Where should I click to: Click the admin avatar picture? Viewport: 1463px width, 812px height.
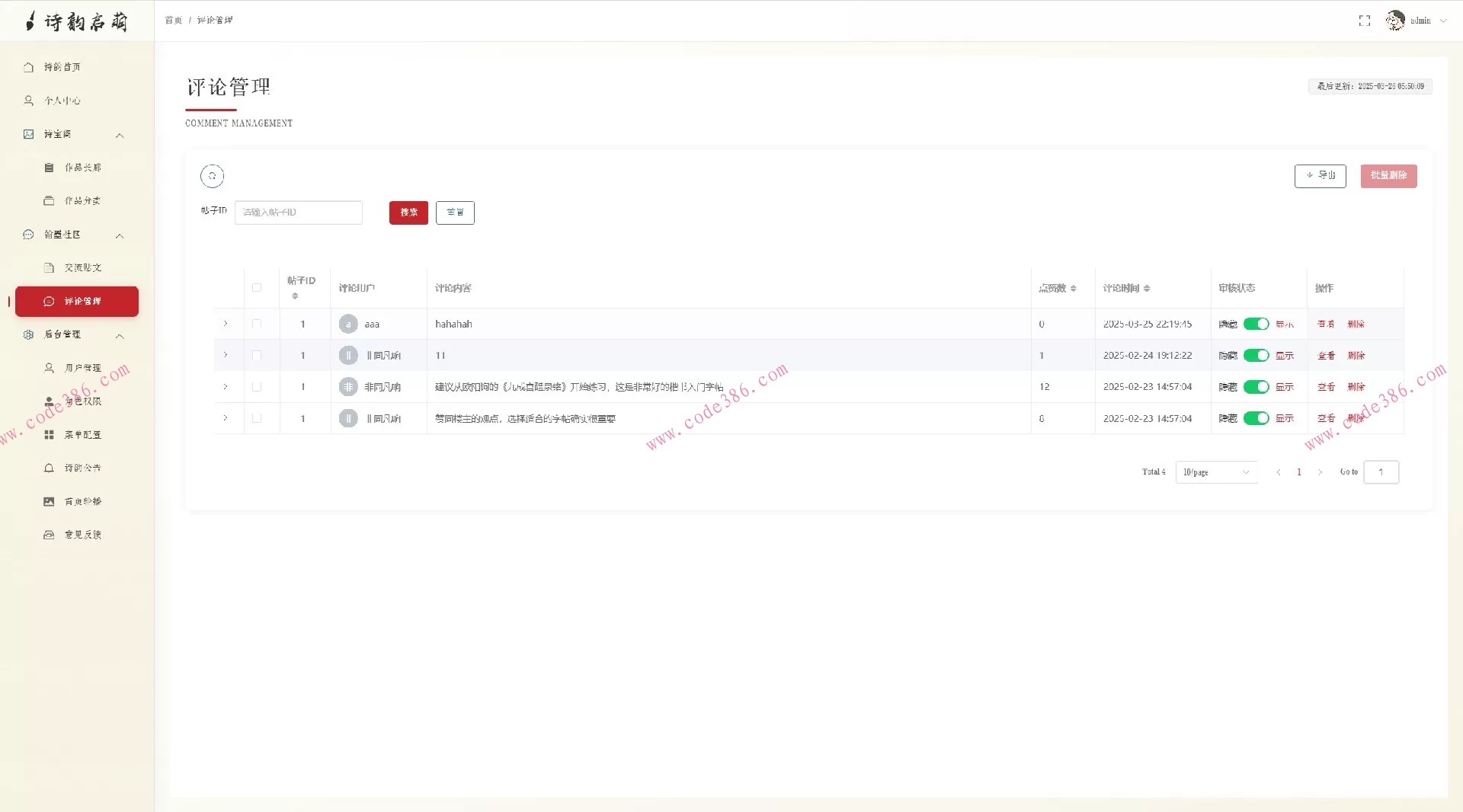(x=1394, y=21)
